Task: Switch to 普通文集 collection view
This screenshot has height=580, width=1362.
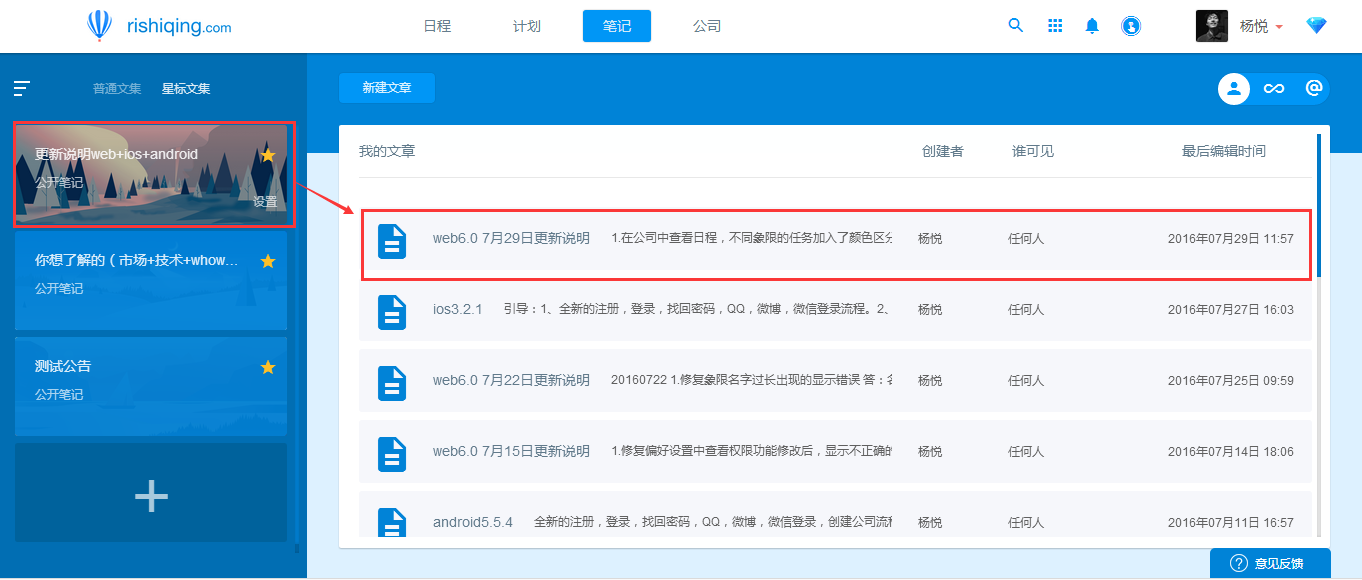Action: click(116, 88)
